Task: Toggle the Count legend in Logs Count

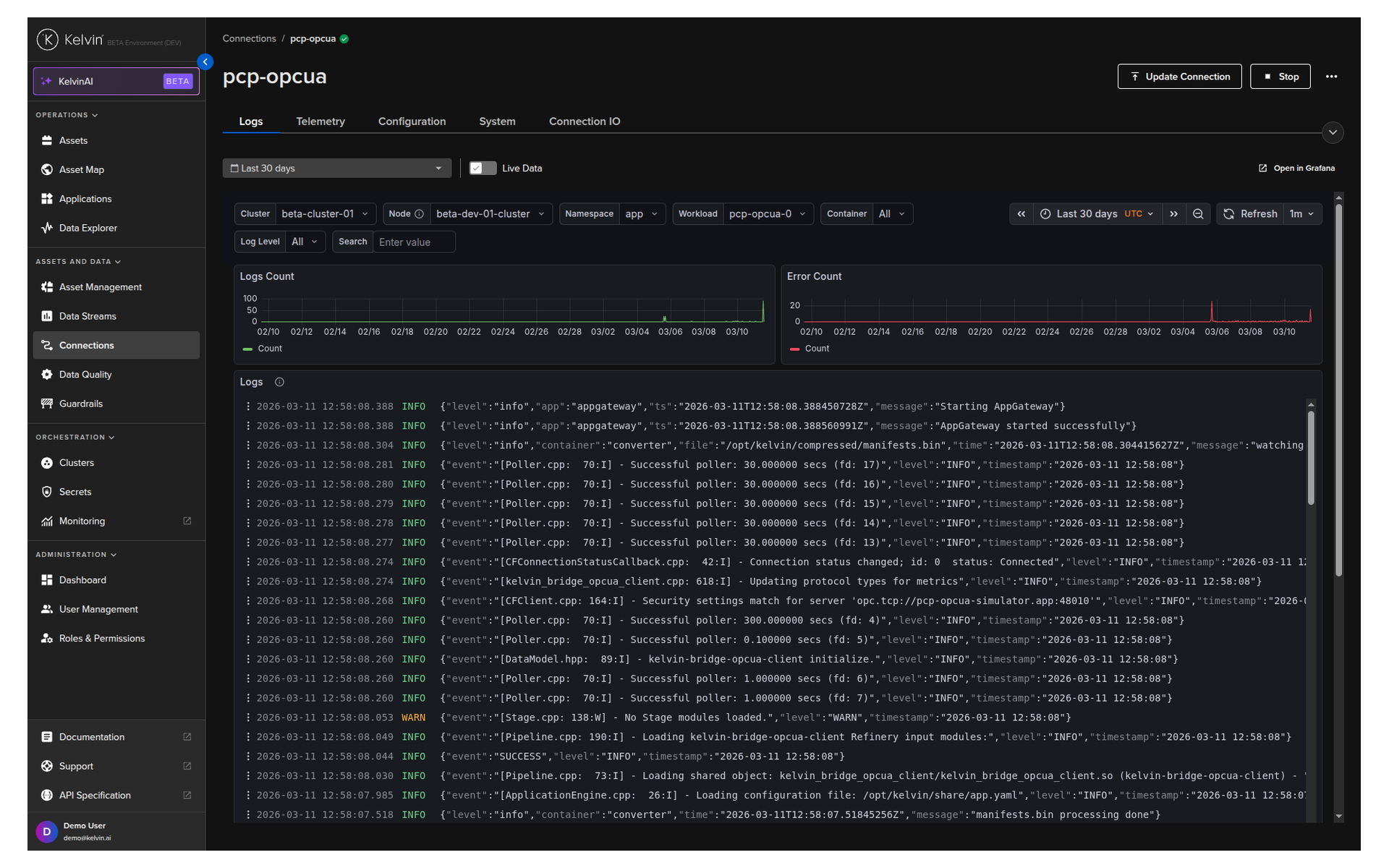Action: click(263, 349)
